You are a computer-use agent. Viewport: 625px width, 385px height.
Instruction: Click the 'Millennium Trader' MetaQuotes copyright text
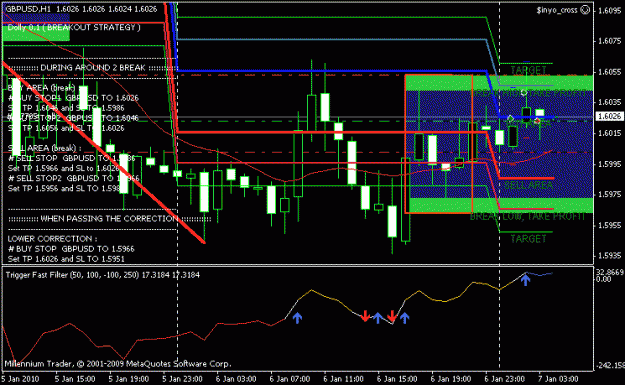(x=118, y=363)
